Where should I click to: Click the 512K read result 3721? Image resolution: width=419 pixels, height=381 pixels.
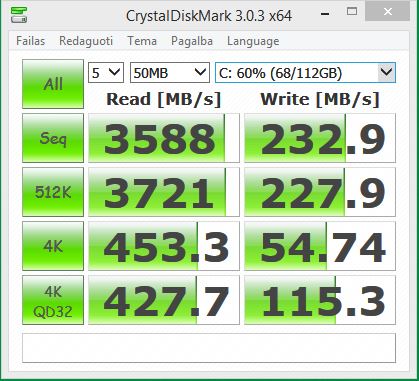click(164, 192)
